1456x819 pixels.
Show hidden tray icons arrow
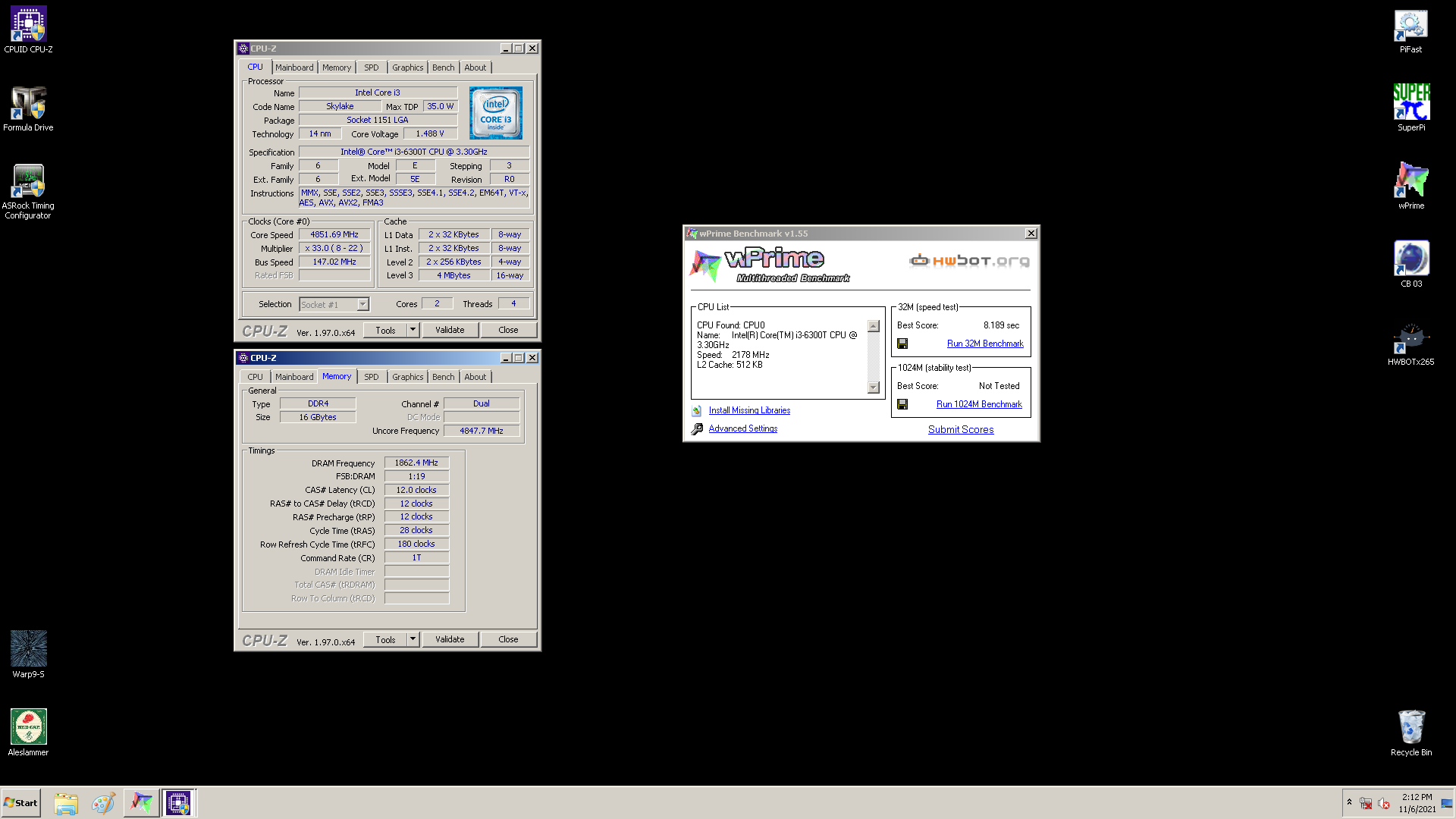coord(1349,802)
